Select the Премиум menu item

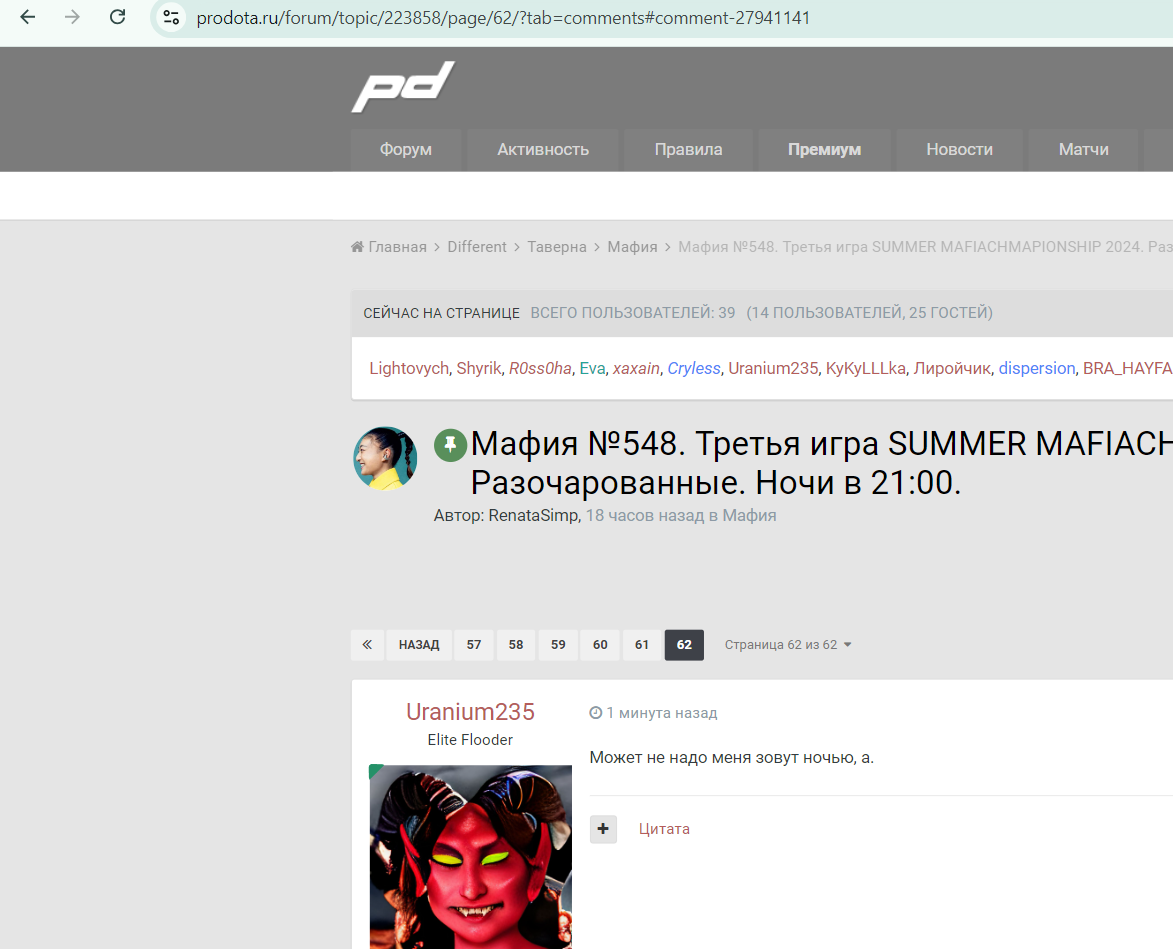pos(823,149)
